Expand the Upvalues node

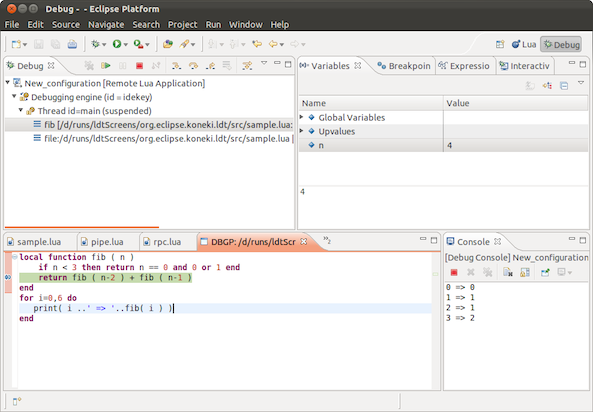click(x=301, y=131)
